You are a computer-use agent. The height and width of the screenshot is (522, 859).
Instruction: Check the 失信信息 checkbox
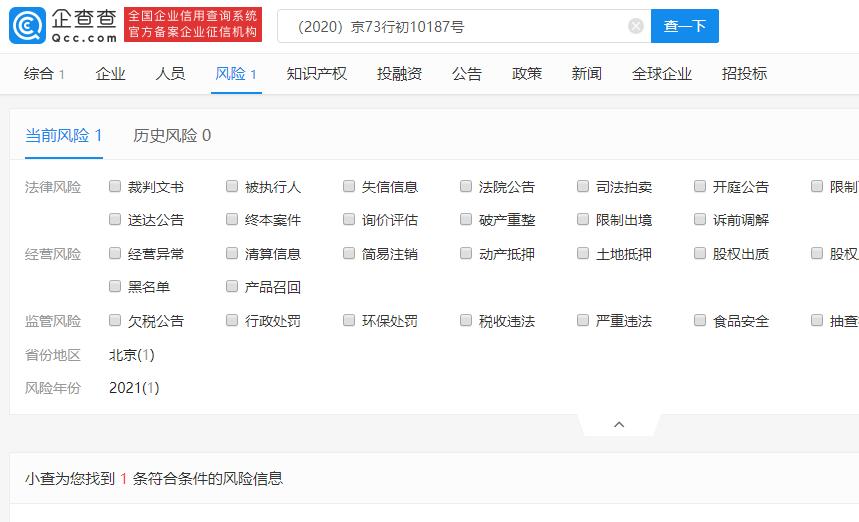348,186
